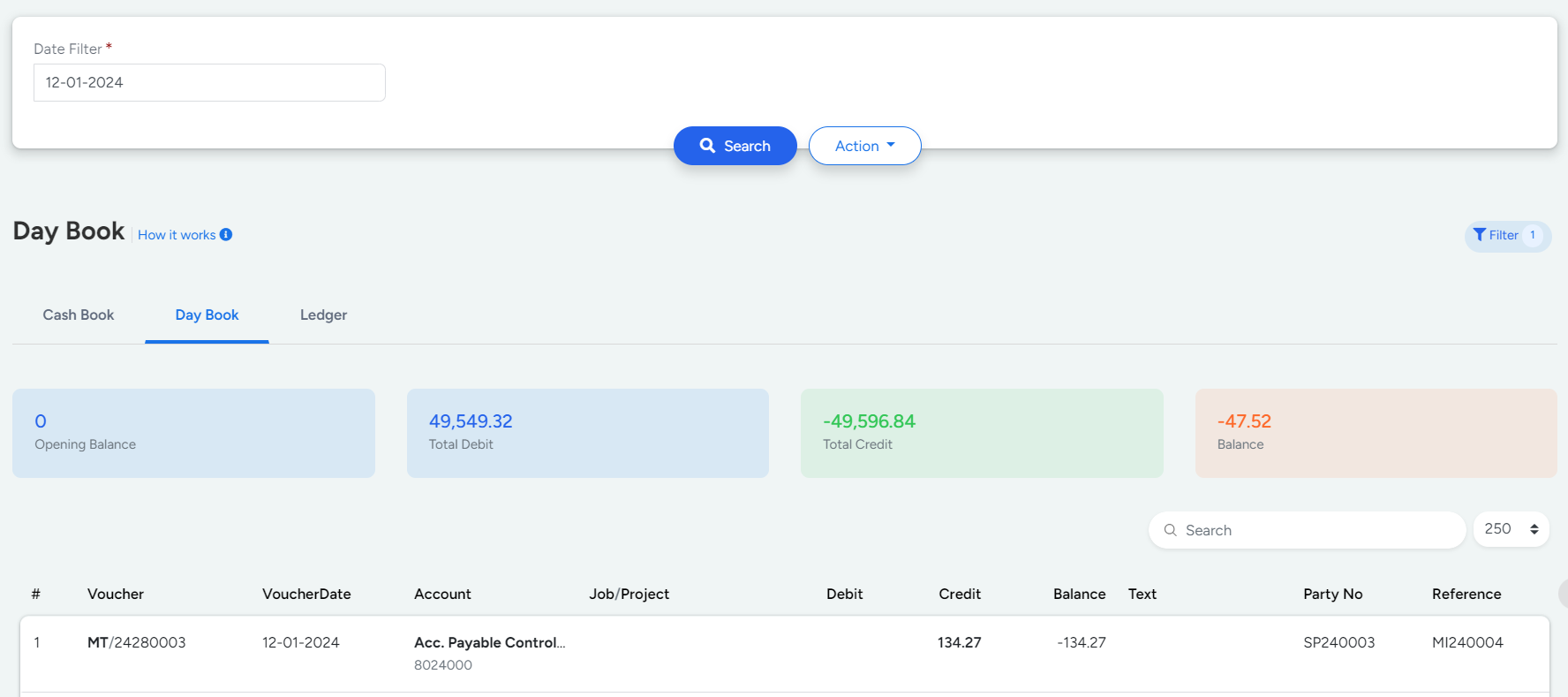1568x697 pixels.
Task: Click the Party No column header
Action: tap(1332, 594)
